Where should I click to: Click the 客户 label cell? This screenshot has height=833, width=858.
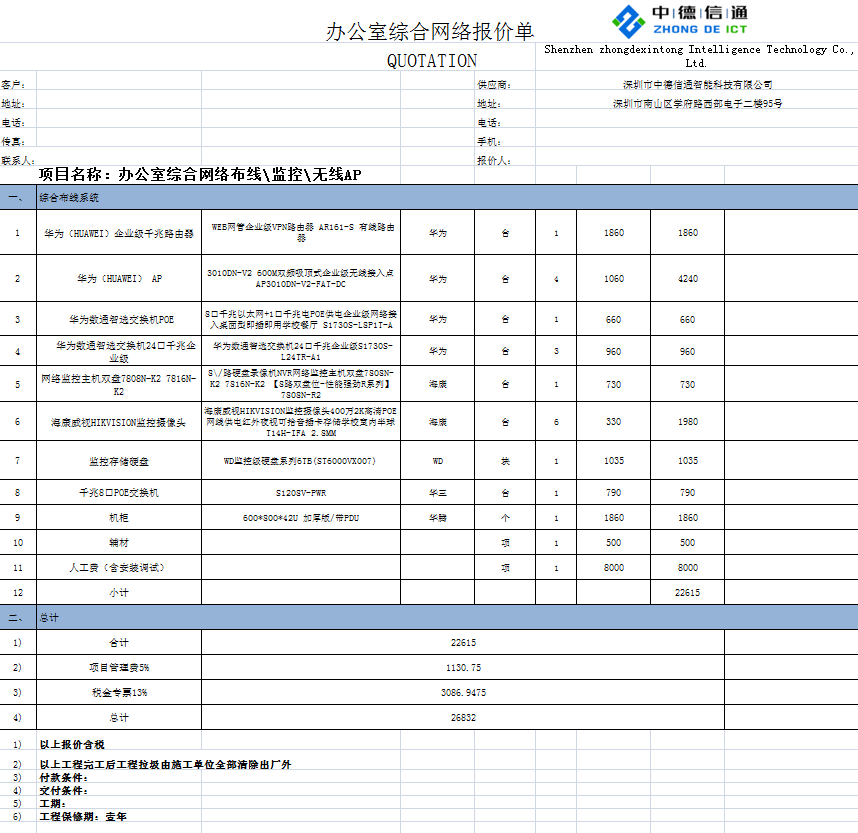[x=14, y=85]
